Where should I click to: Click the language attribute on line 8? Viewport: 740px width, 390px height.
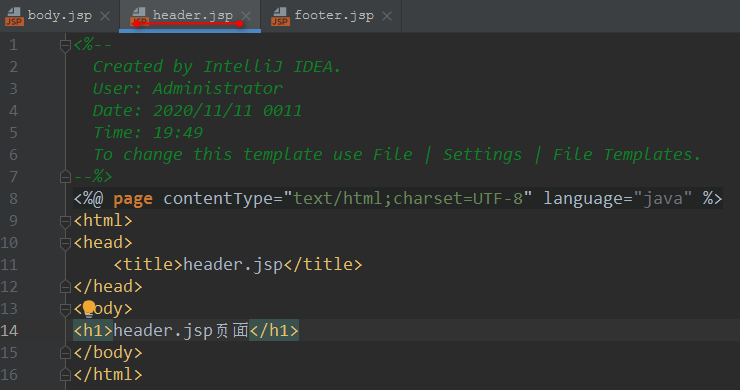(x=583, y=199)
